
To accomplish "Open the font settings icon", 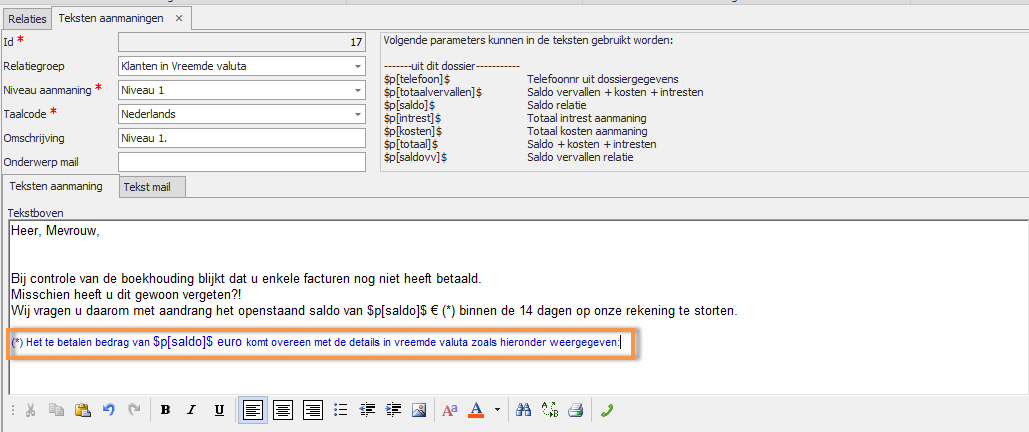I will [x=449, y=410].
